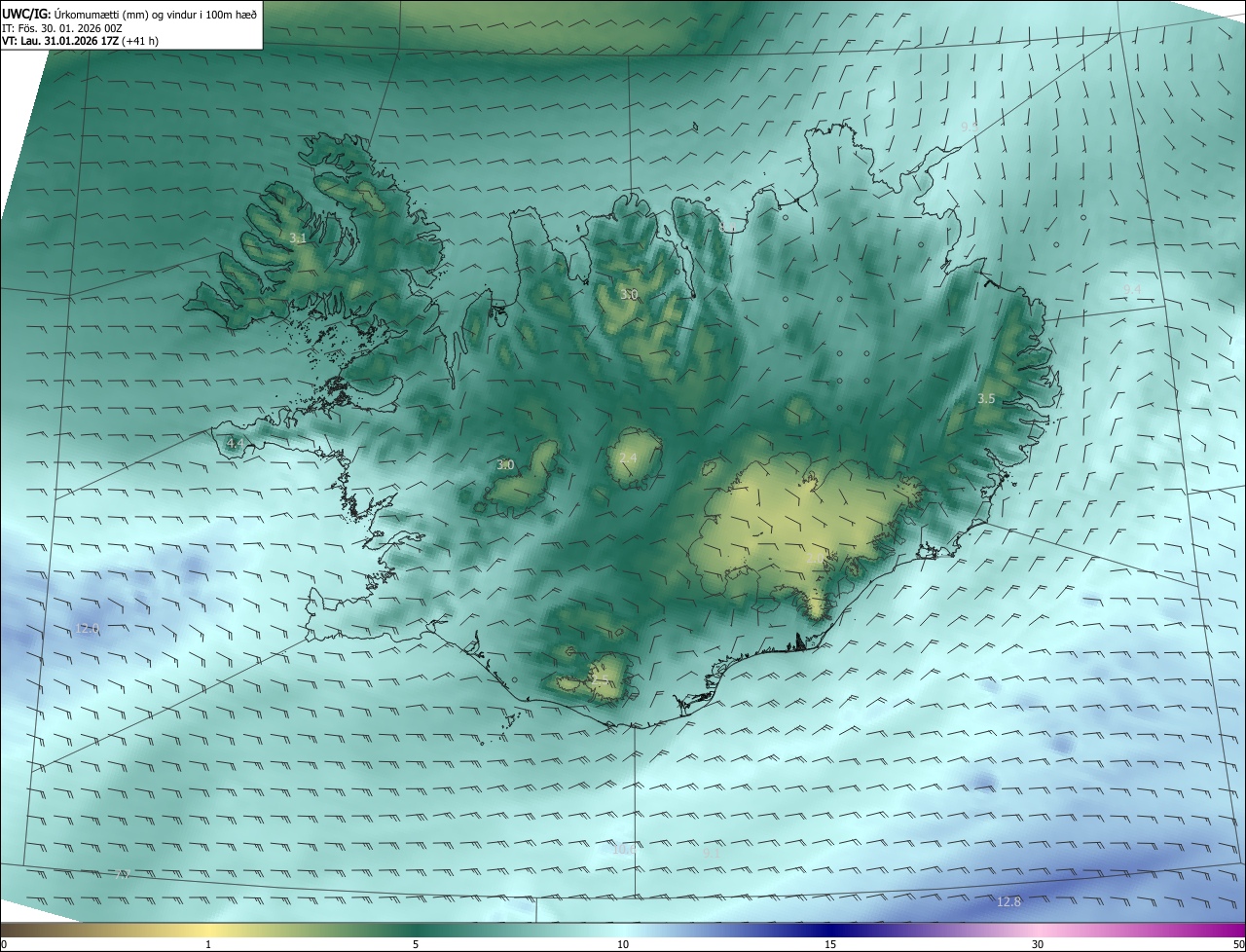Click the 9.4 value label east of Iceland
The height and width of the screenshot is (952, 1246).
(x=1133, y=289)
